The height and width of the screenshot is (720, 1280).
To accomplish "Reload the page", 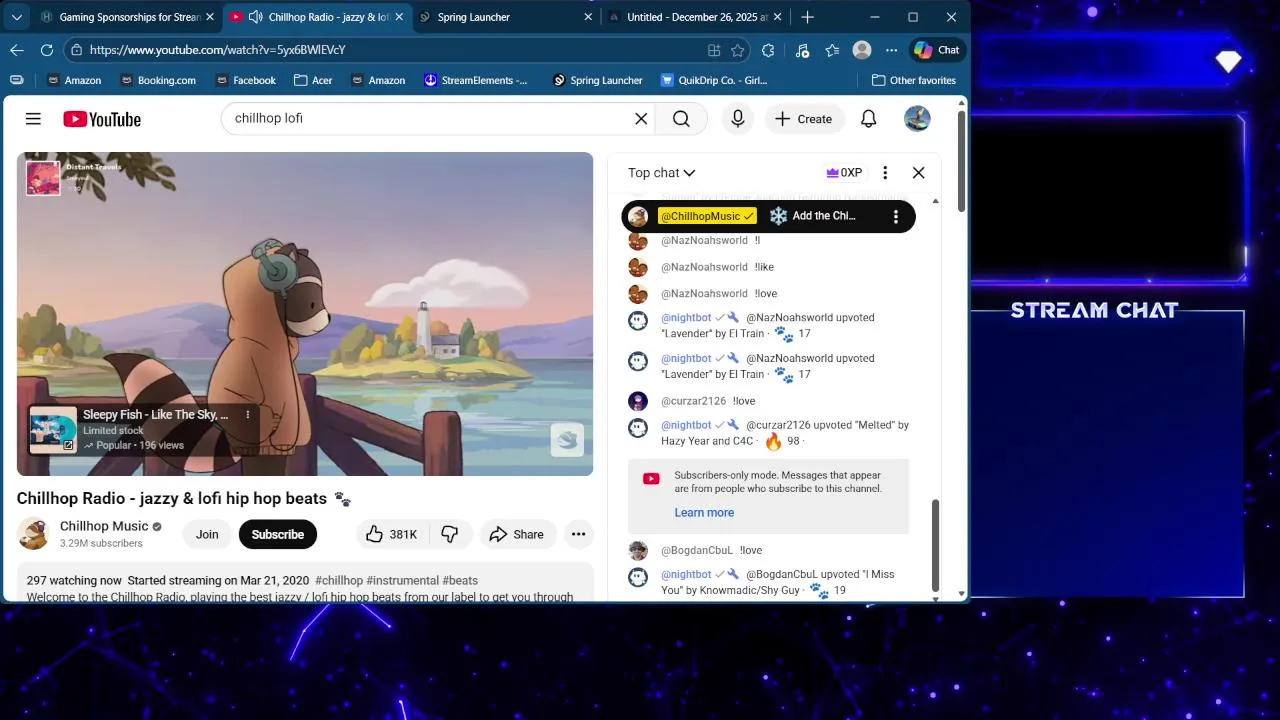I will point(47,50).
